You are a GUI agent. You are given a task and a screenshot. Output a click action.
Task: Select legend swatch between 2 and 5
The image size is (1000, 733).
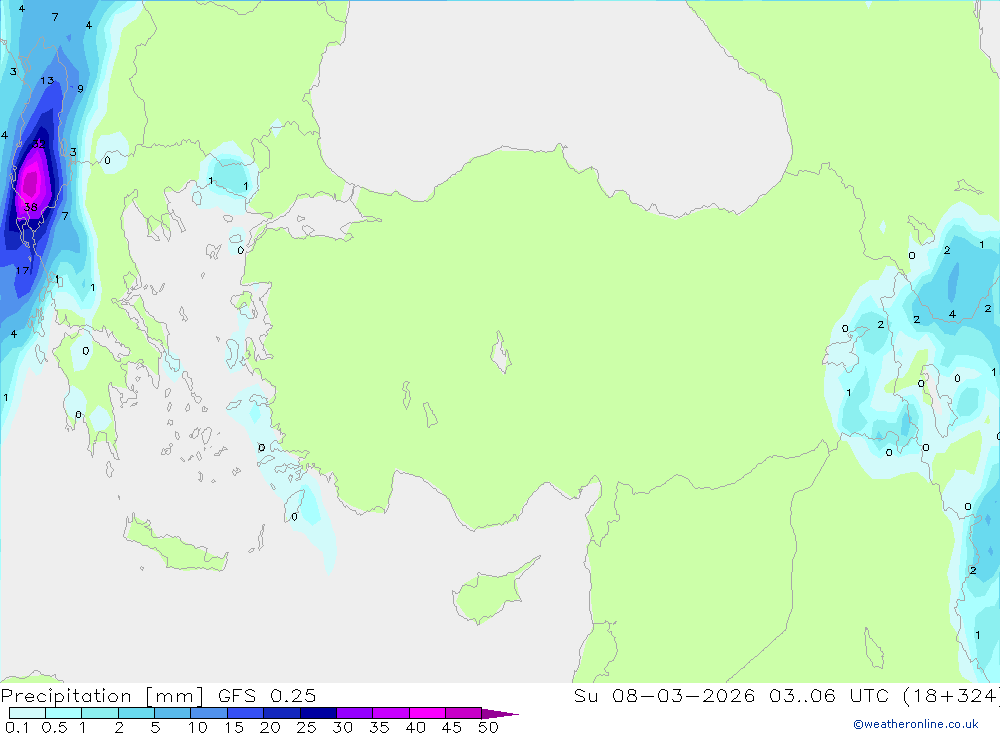point(136,713)
